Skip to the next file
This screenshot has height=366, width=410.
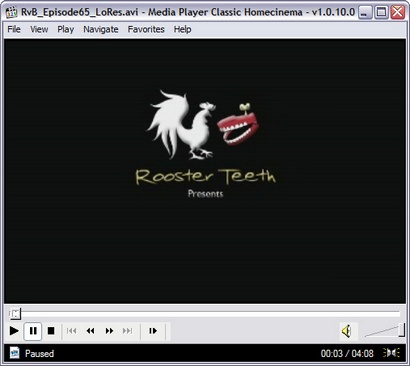tap(128, 331)
